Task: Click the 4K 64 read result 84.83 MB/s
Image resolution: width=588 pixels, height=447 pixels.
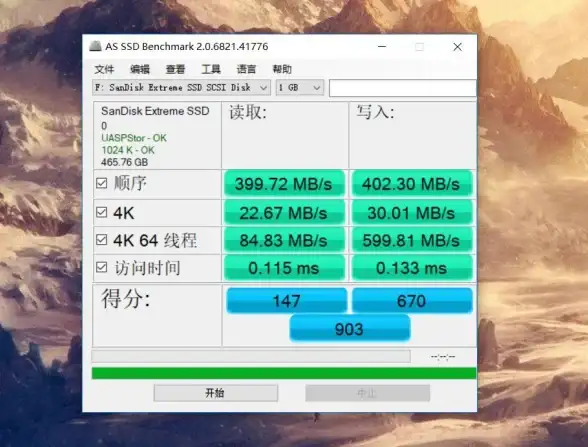Action: pyautogui.click(x=284, y=240)
